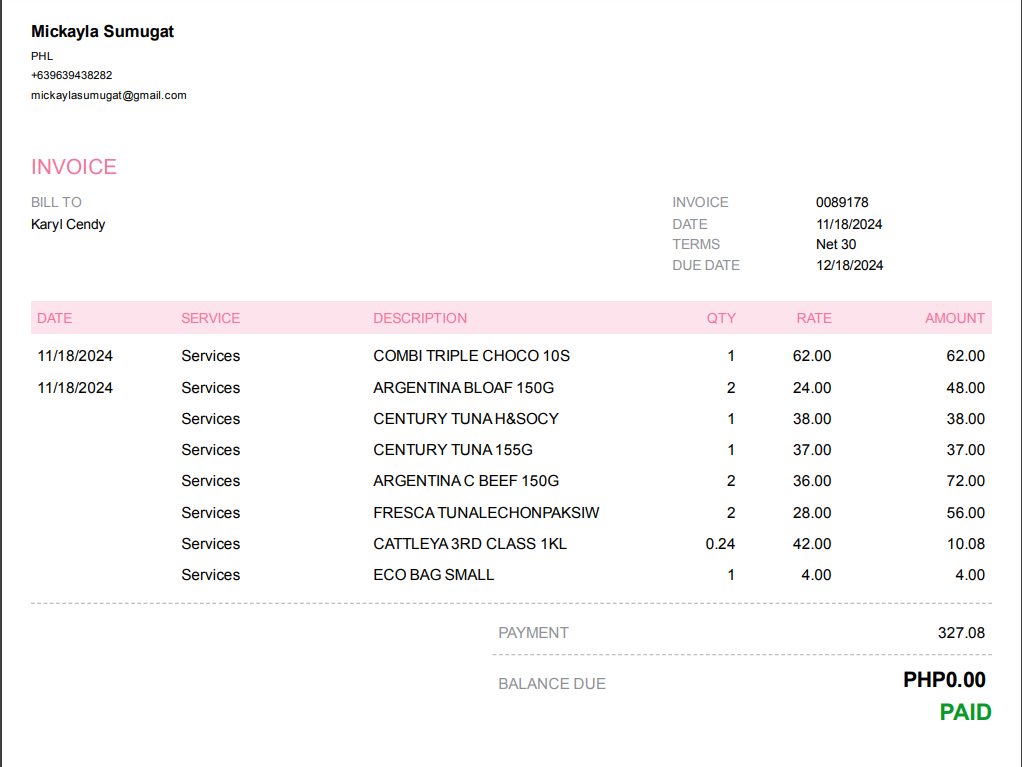Image resolution: width=1022 pixels, height=767 pixels.
Task: Click the RATE column header
Action: (x=813, y=318)
